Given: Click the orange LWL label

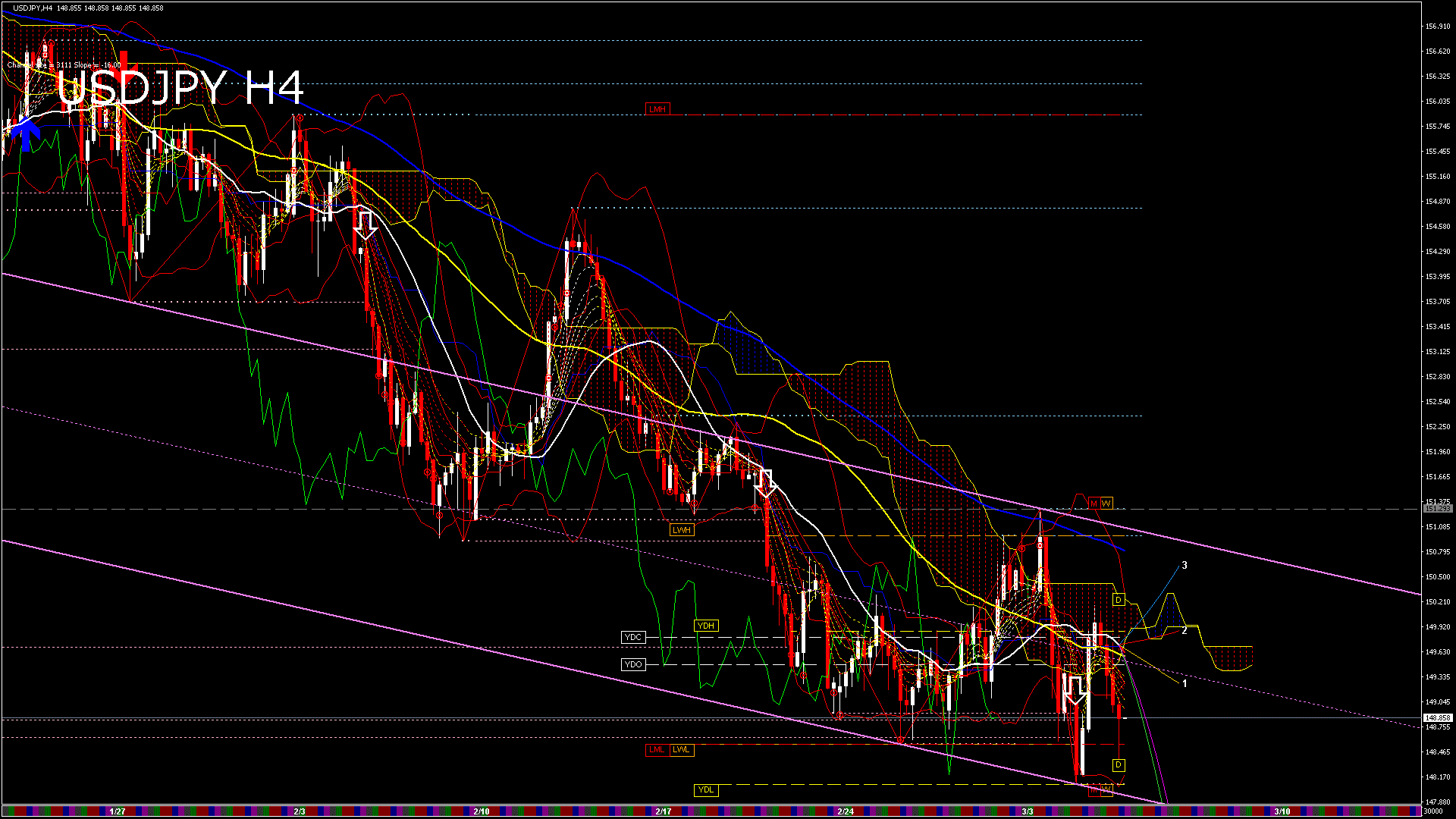Looking at the screenshot, I should [x=682, y=749].
